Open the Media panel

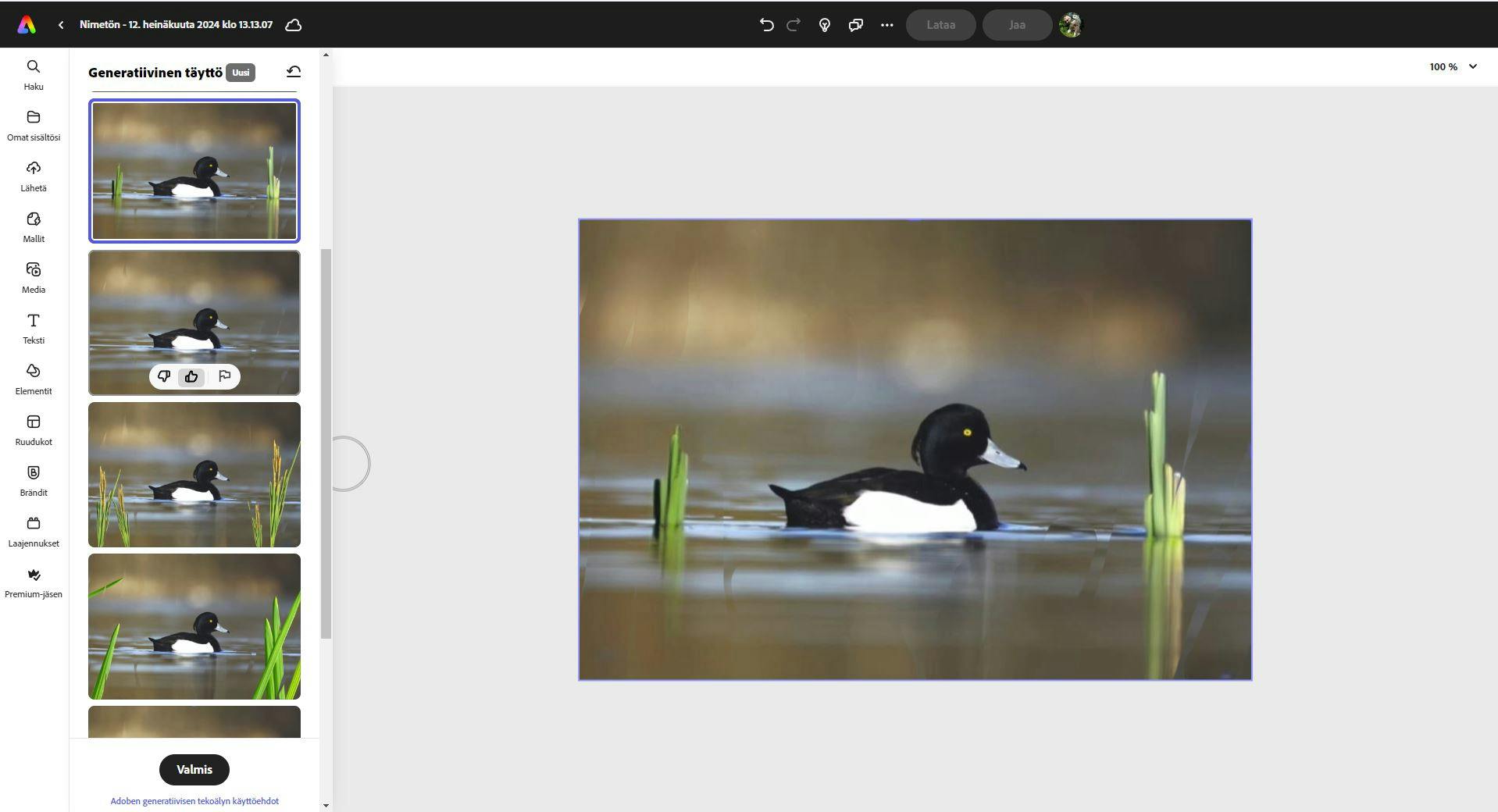[x=34, y=278]
